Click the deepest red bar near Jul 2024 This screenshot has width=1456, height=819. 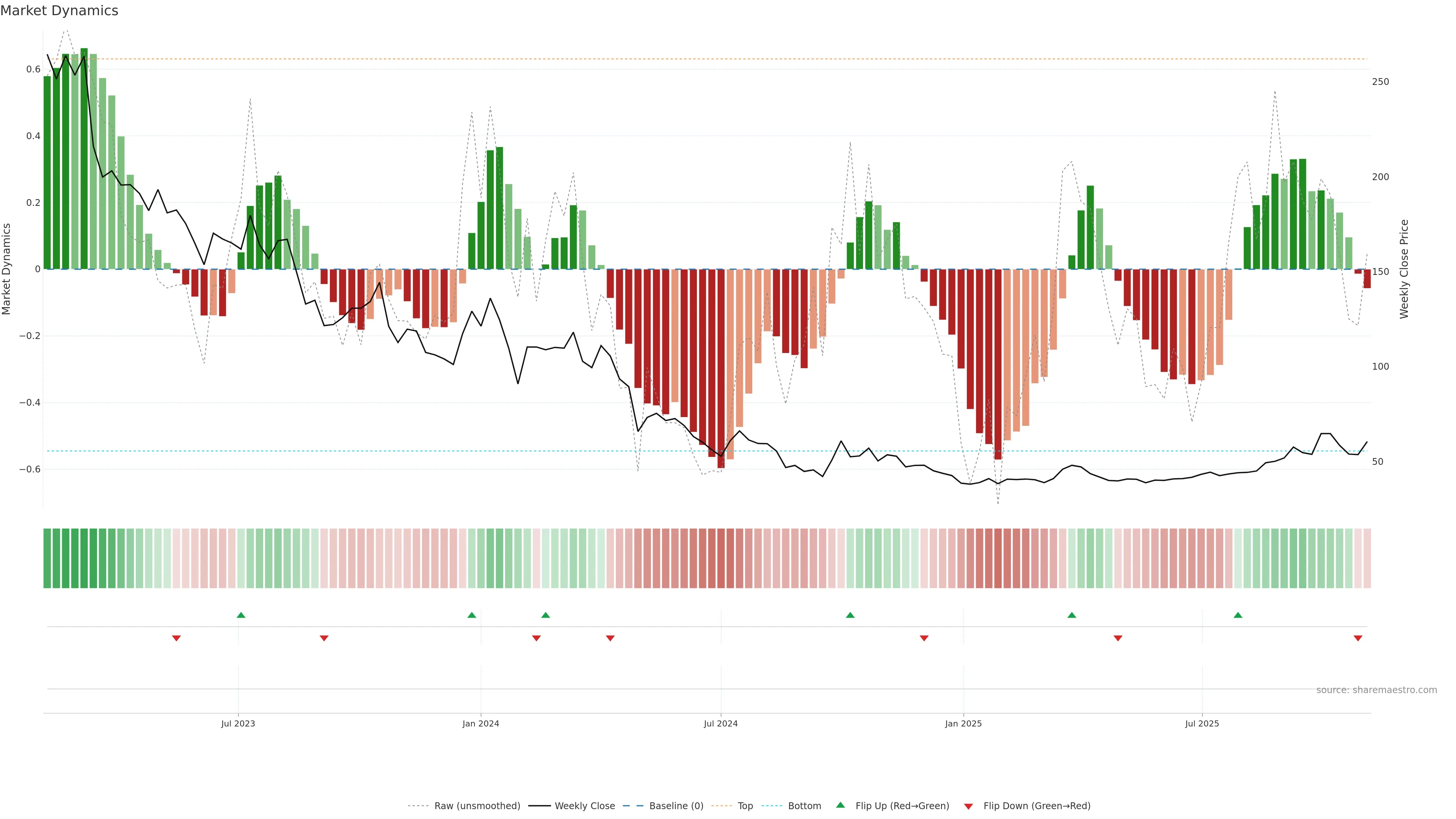coord(721,367)
